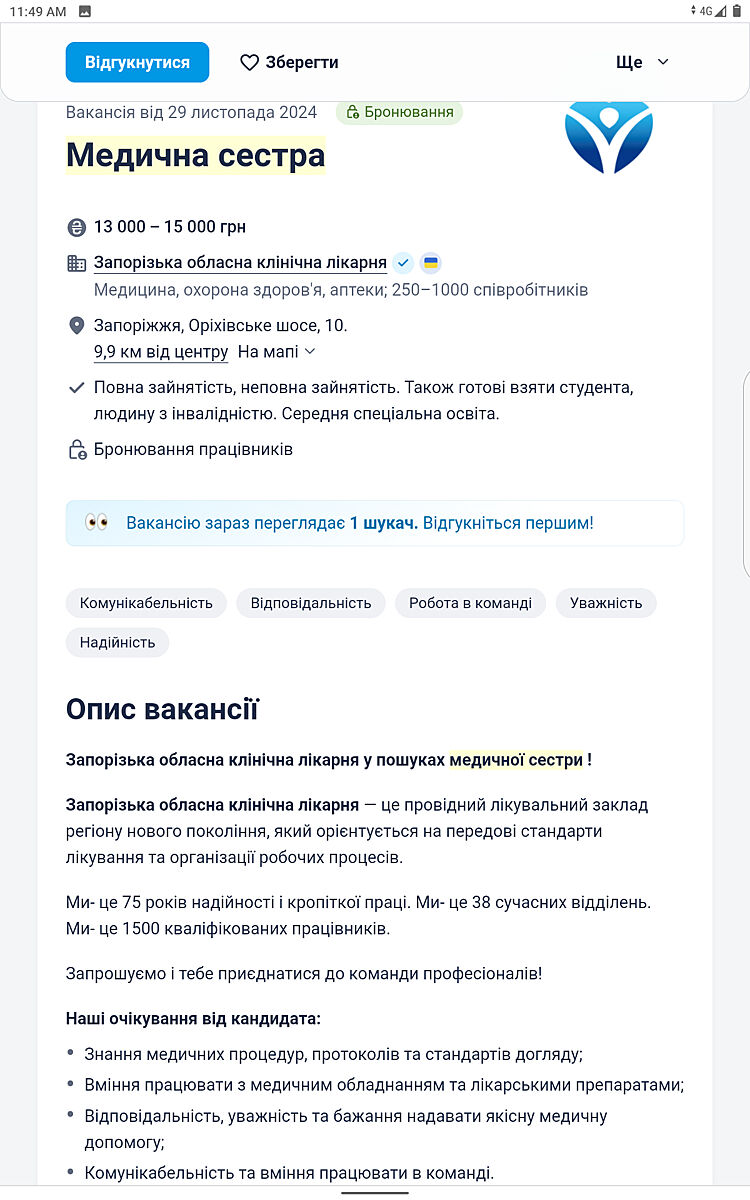Image resolution: width=750 pixels, height=1200 pixels.
Task: Click the hryvnia salary icon
Action: pos(77,227)
